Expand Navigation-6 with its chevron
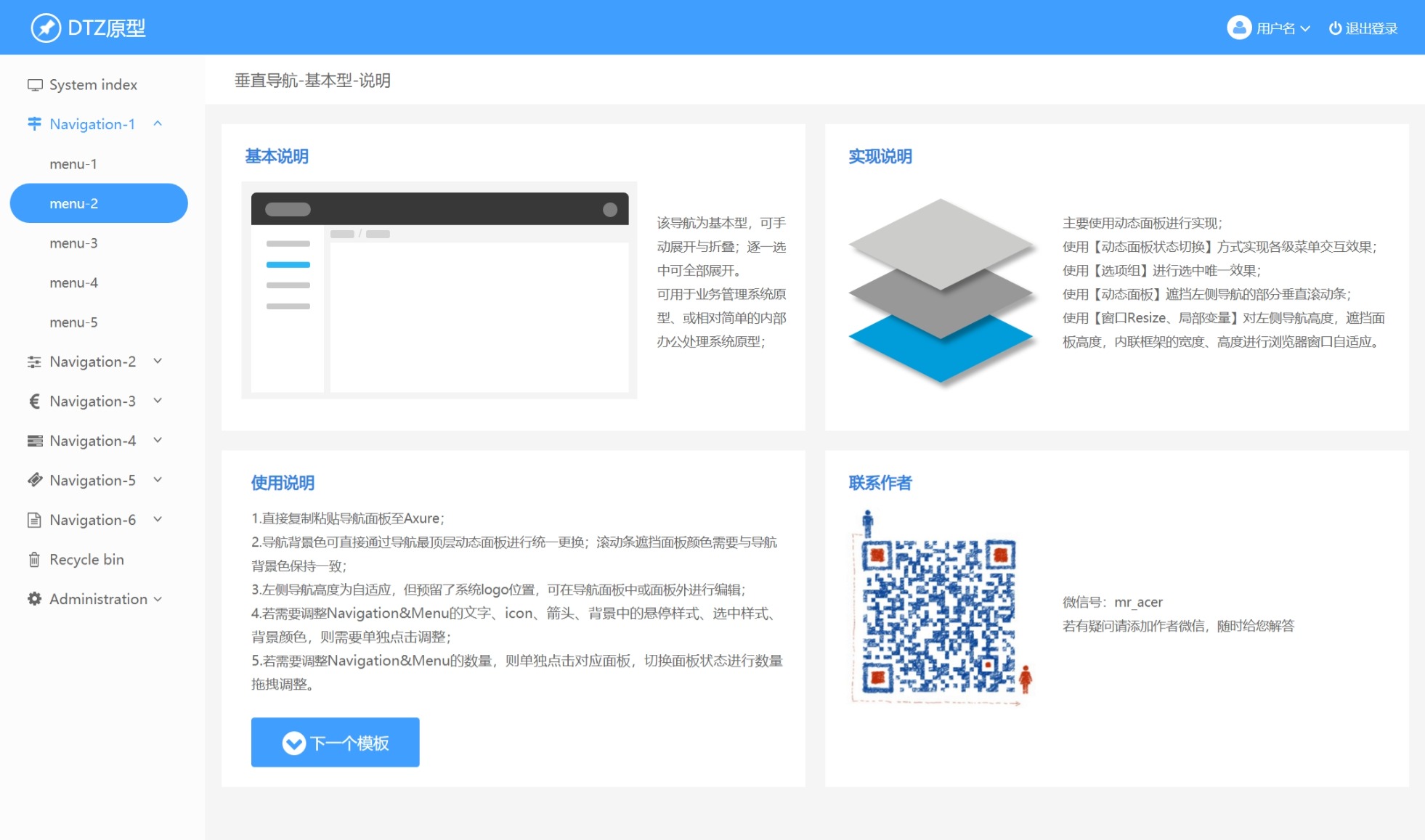Image resolution: width=1425 pixels, height=840 pixels. (x=158, y=519)
